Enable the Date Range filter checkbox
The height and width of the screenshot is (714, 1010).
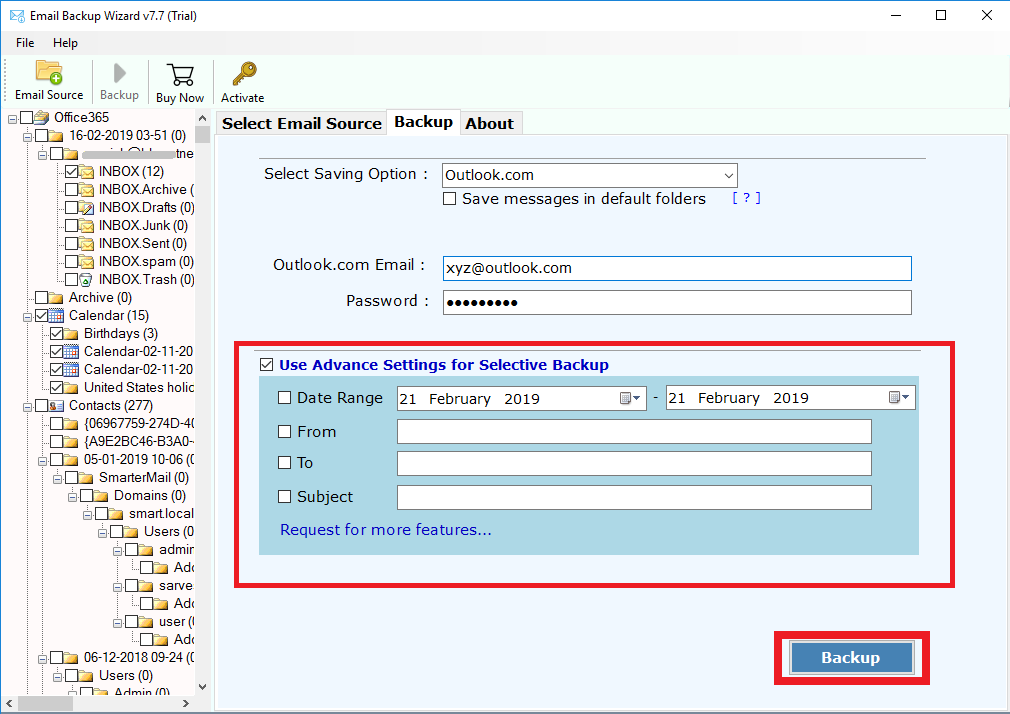(x=285, y=398)
